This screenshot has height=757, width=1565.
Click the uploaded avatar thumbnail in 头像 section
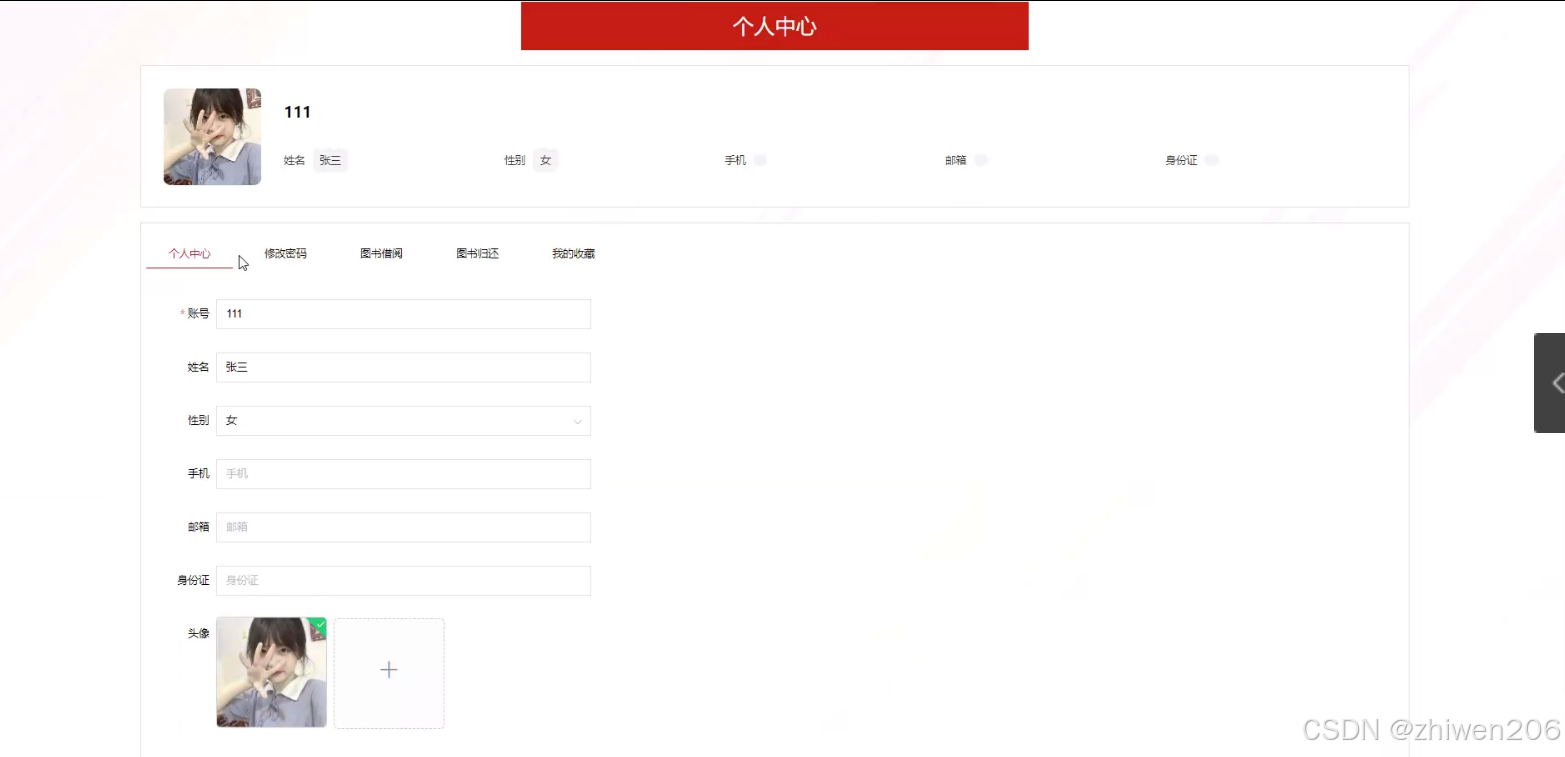pyautogui.click(x=270, y=672)
